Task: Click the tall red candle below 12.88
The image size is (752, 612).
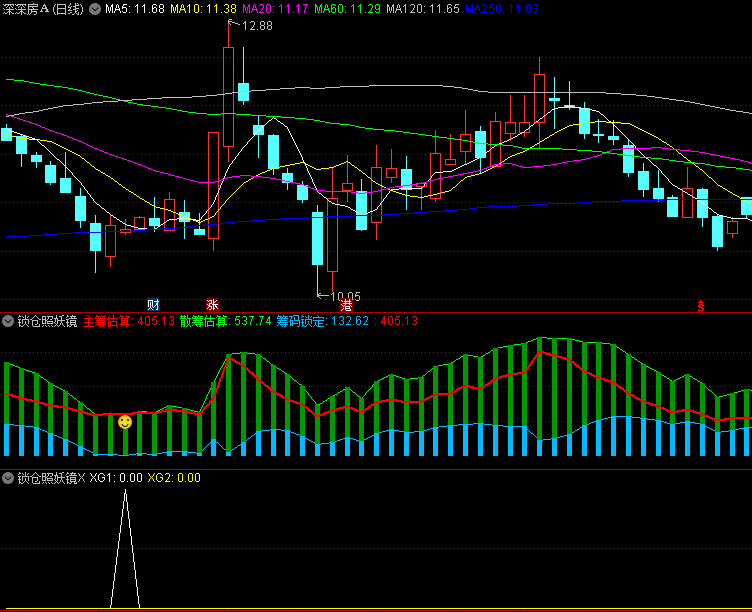Action: pyautogui.click(x=228, y=96)
